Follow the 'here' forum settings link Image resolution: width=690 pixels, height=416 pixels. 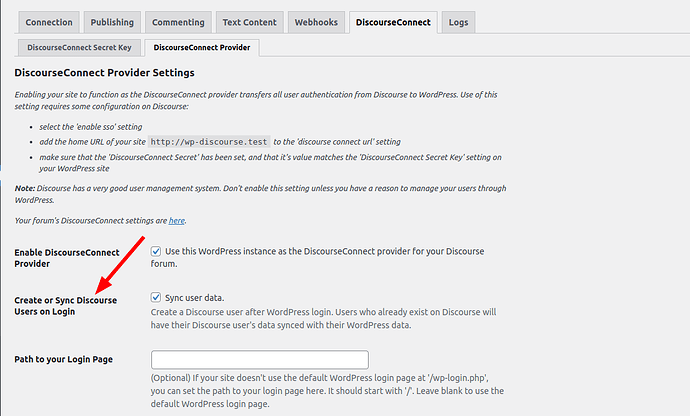(x=176, y=221)
